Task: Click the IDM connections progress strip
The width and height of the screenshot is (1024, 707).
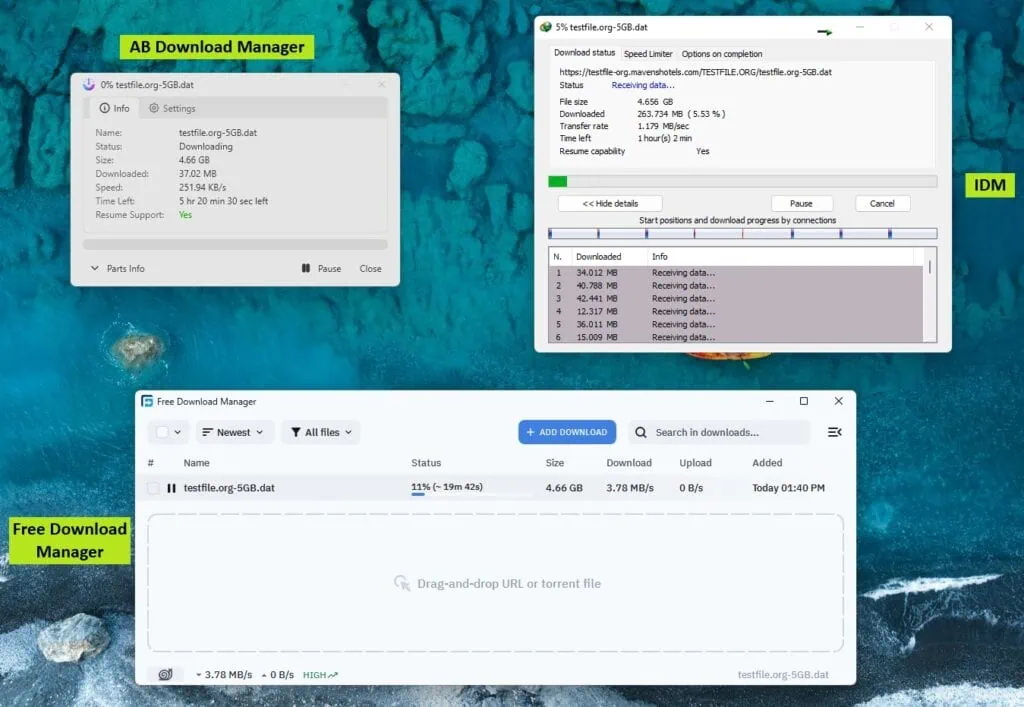Action: pos(743,233)
